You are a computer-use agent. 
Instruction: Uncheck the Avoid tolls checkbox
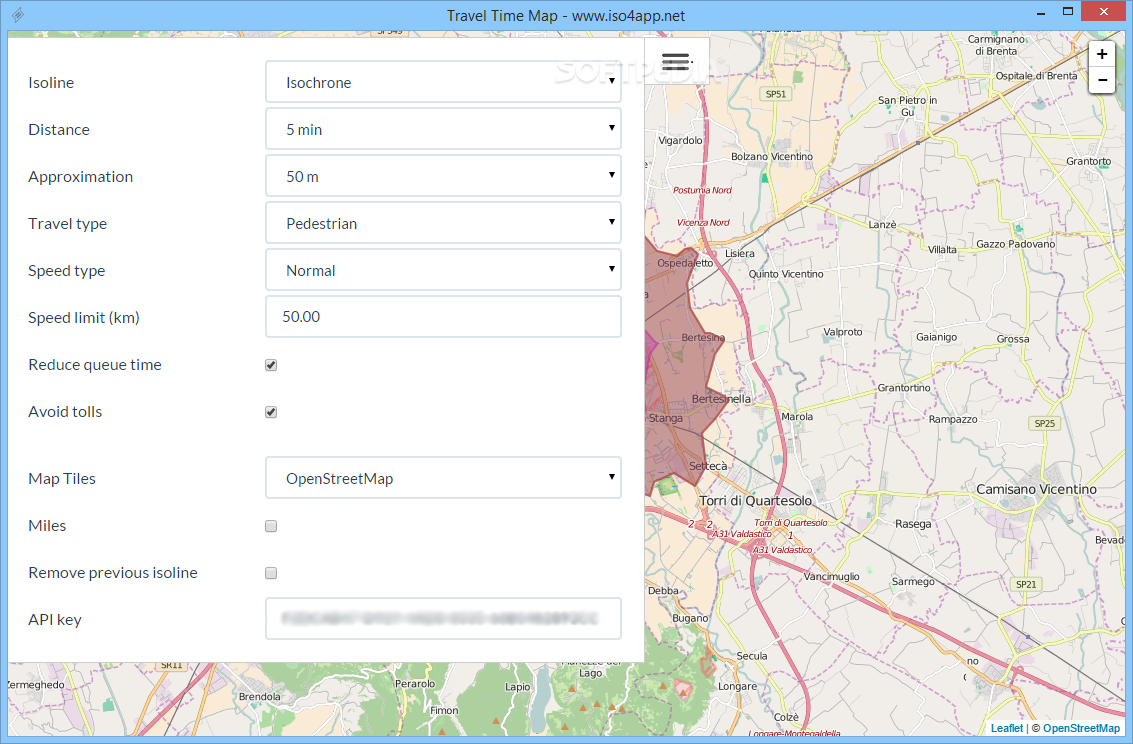click(271, 412)
